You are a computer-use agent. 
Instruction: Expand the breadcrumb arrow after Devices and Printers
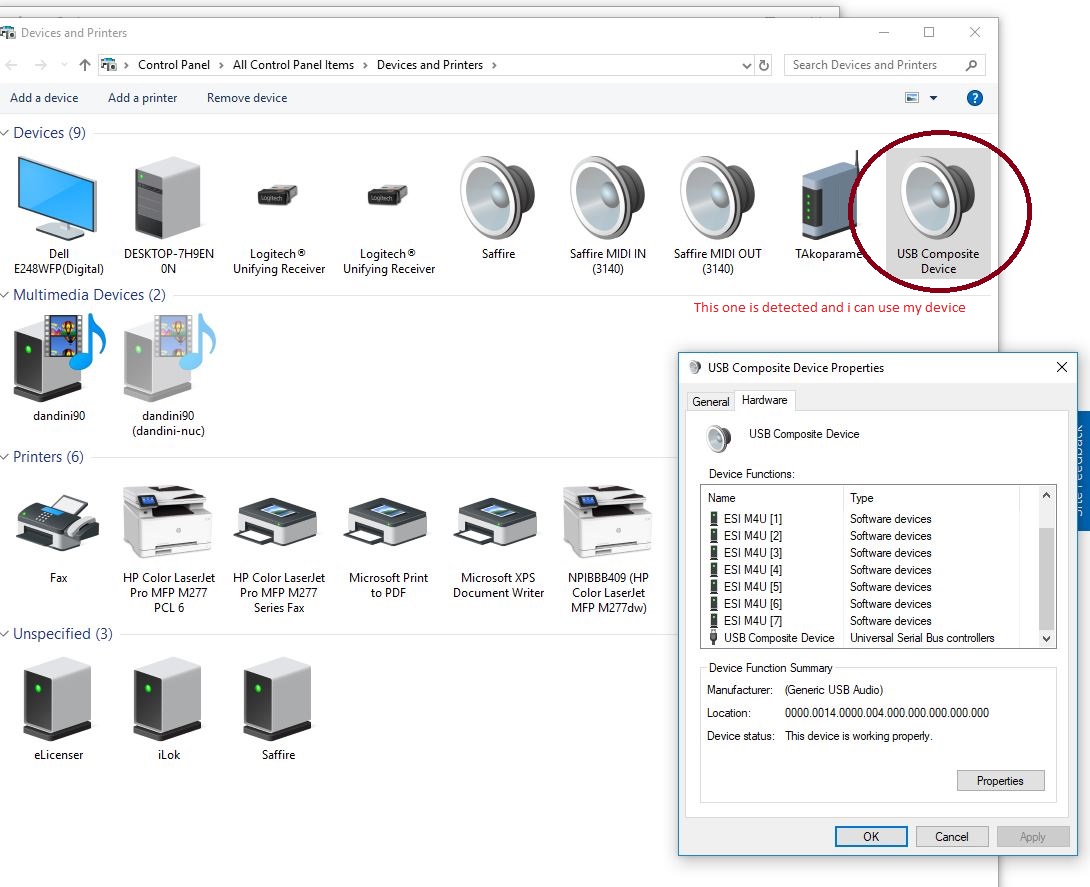[494, 65]
